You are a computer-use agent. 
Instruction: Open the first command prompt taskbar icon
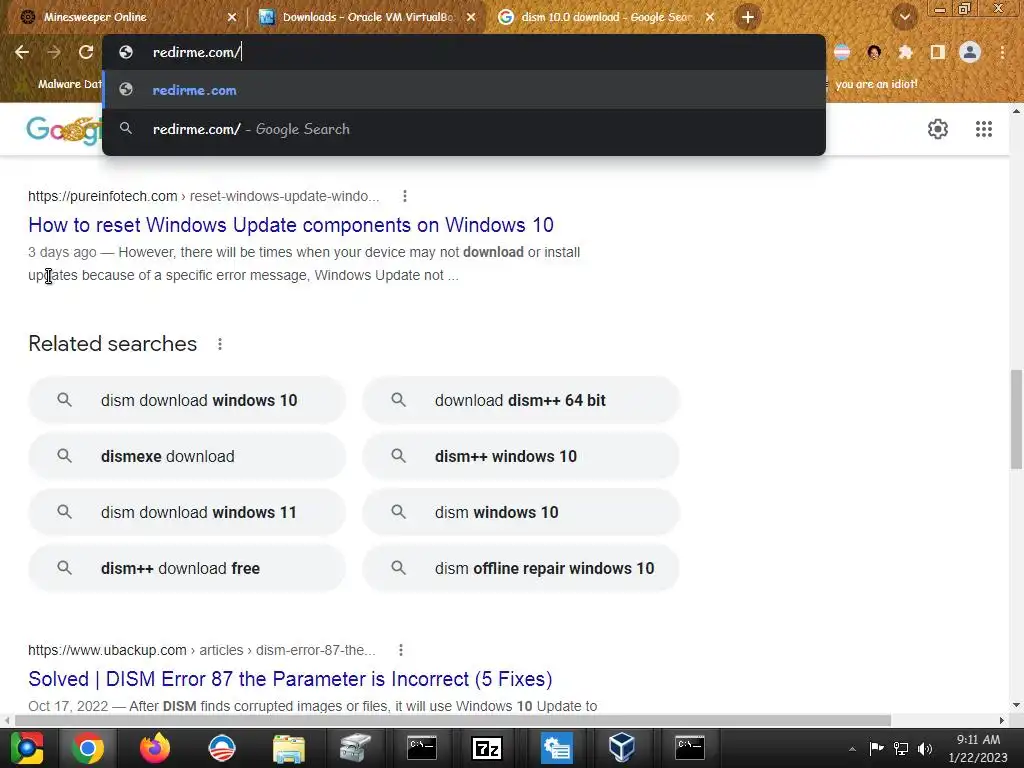pos(421,748)
